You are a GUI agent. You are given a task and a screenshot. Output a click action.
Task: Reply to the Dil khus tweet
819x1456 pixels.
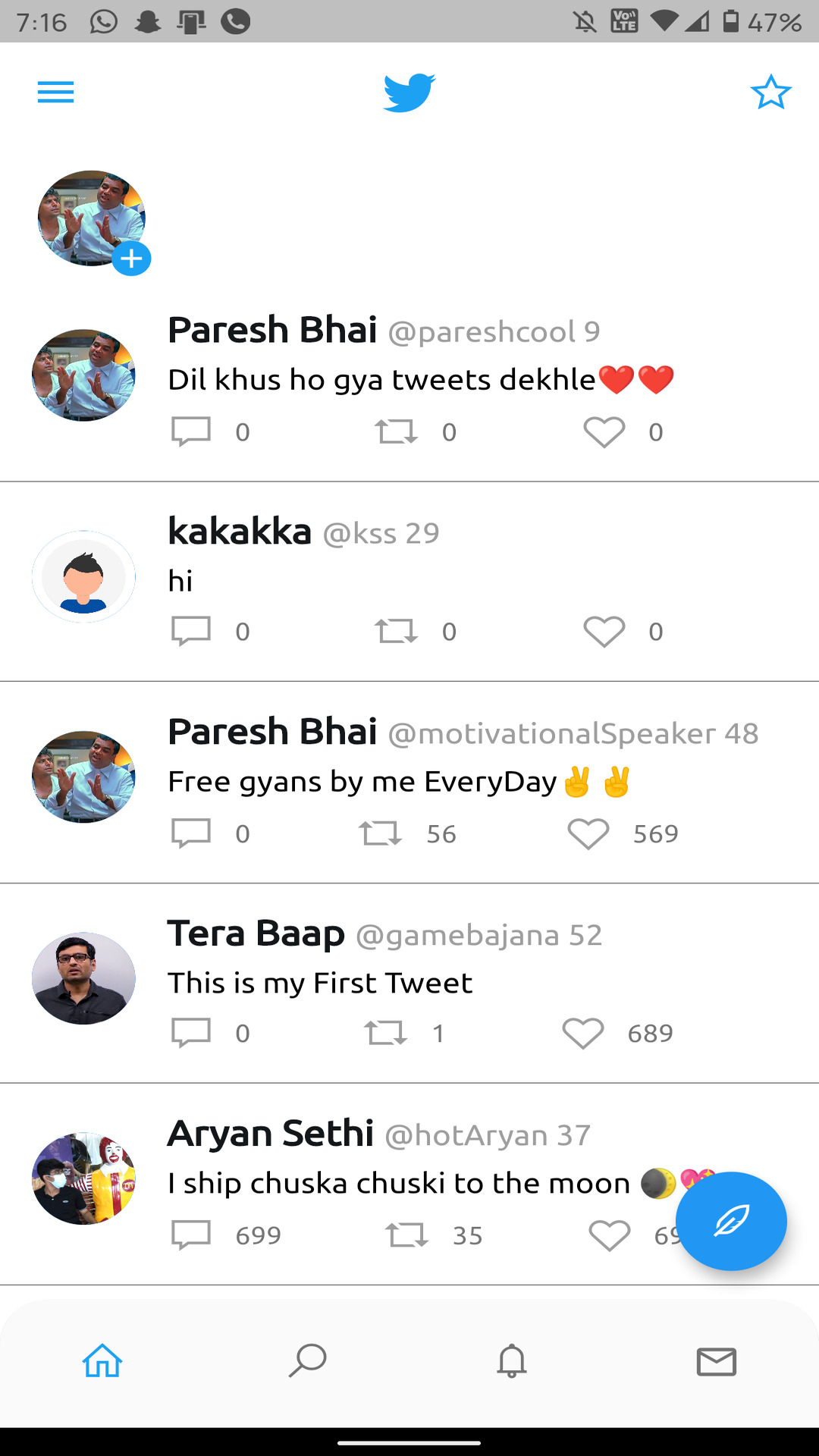point(191,431)
